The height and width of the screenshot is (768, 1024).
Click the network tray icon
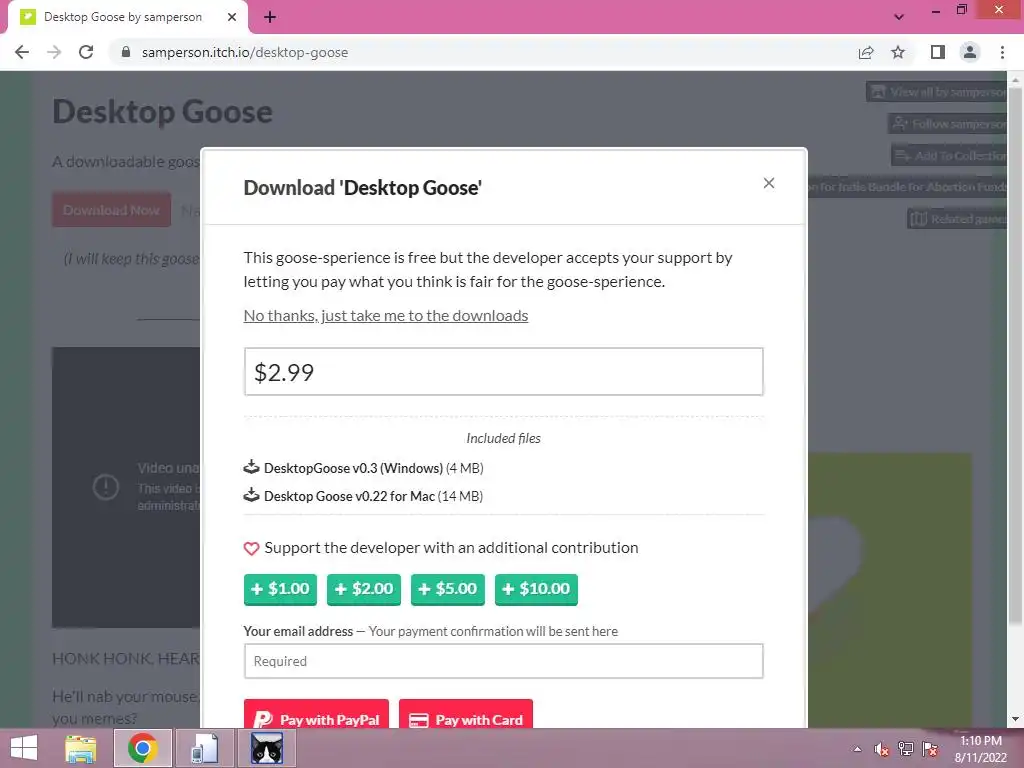pyautogui.click(x=905, y=749)
